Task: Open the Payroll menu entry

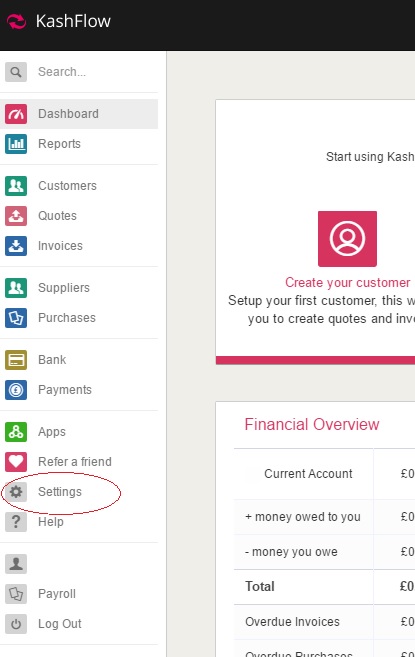Action: coord(57,594)
